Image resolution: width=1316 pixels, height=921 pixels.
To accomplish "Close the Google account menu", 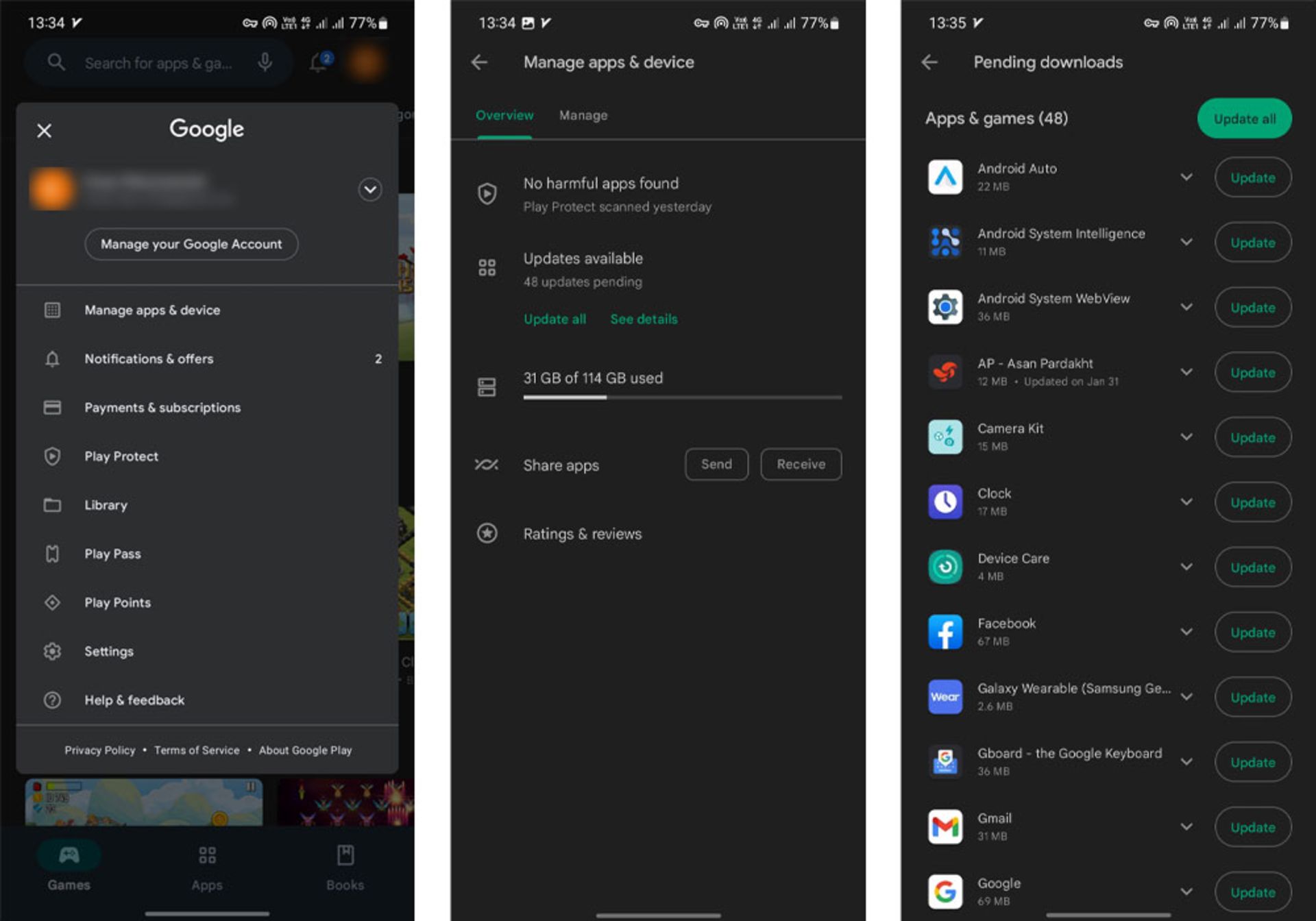I will (45, 130).
